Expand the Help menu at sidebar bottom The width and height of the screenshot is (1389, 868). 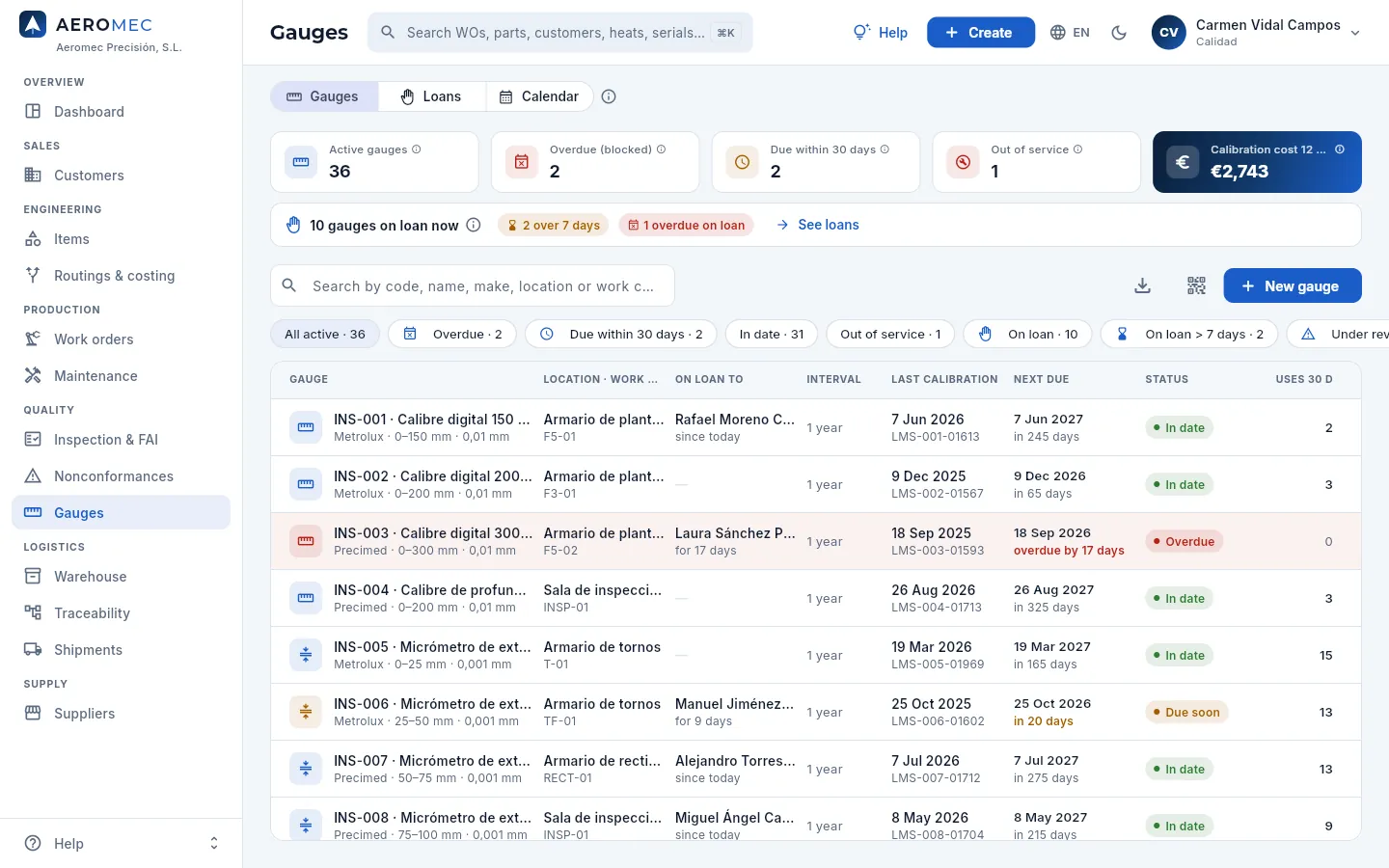pyautogui.click(x=121, y=843)
